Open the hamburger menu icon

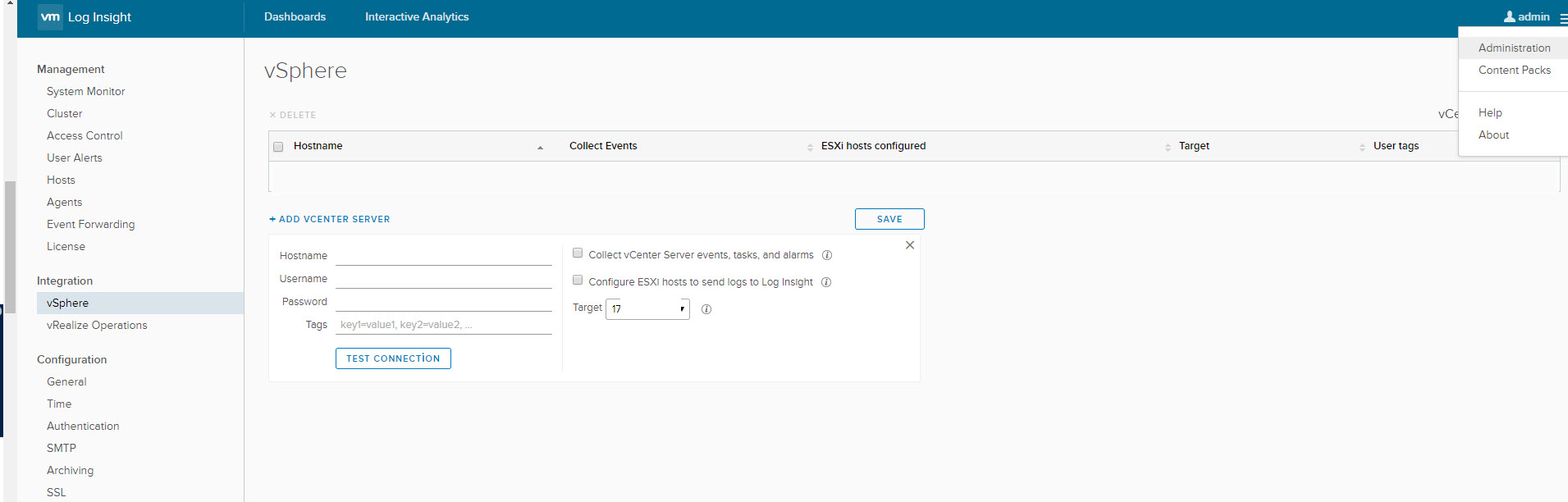tap(1562, 18)
